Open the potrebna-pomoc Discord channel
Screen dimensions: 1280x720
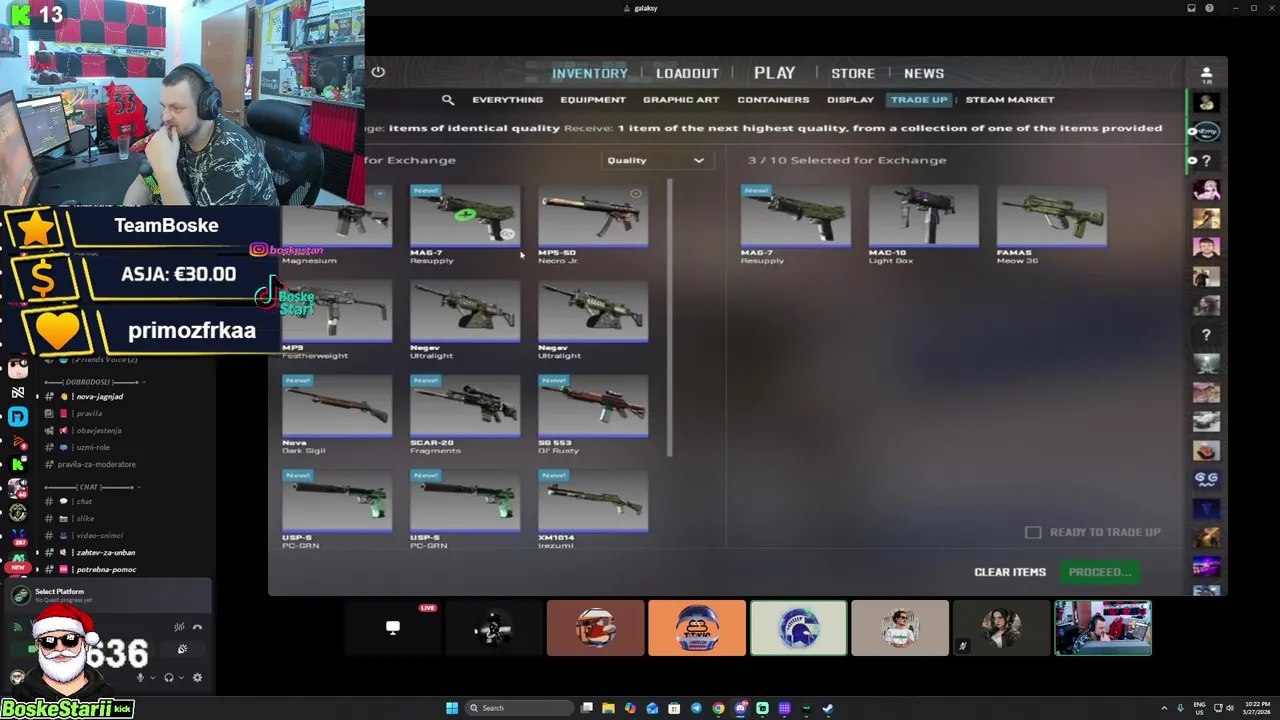(106, 569)
